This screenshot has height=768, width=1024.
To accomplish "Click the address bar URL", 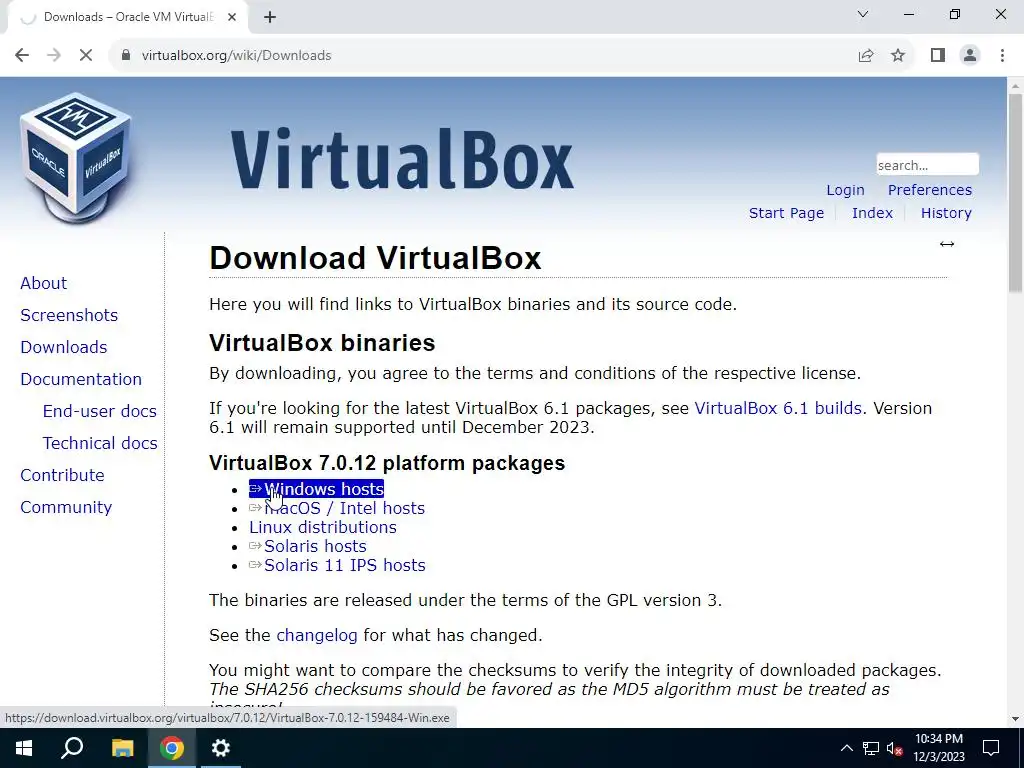I will click(x=236, y=56).
